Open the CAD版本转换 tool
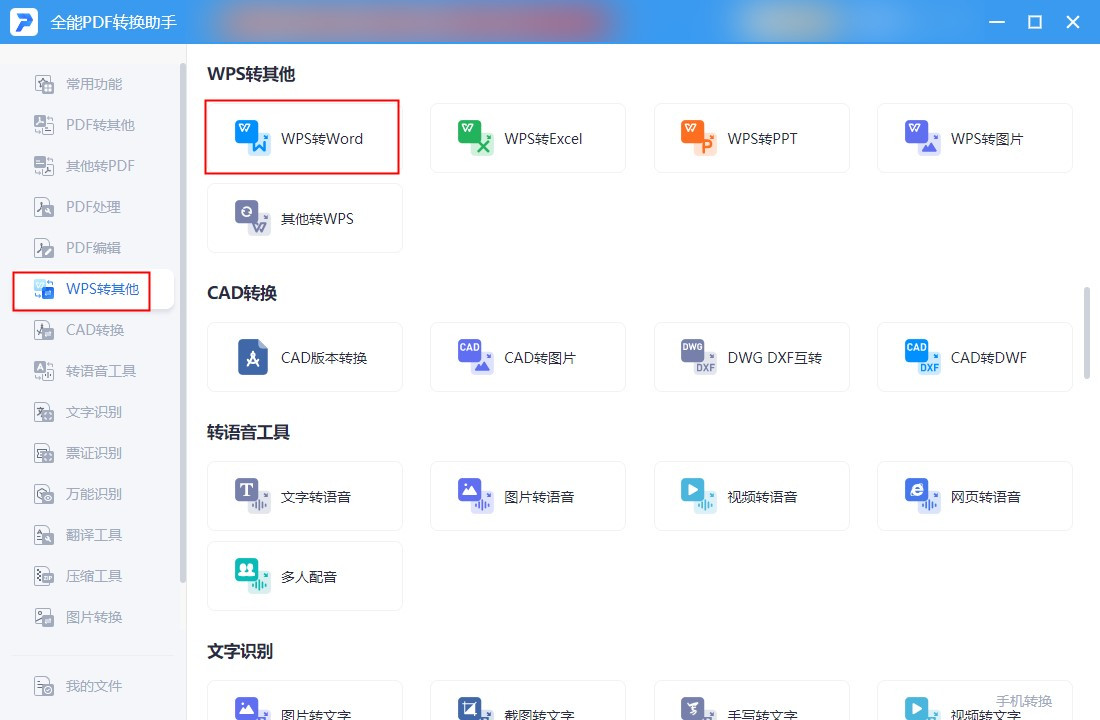The image size is (1100, 720). 304,357
